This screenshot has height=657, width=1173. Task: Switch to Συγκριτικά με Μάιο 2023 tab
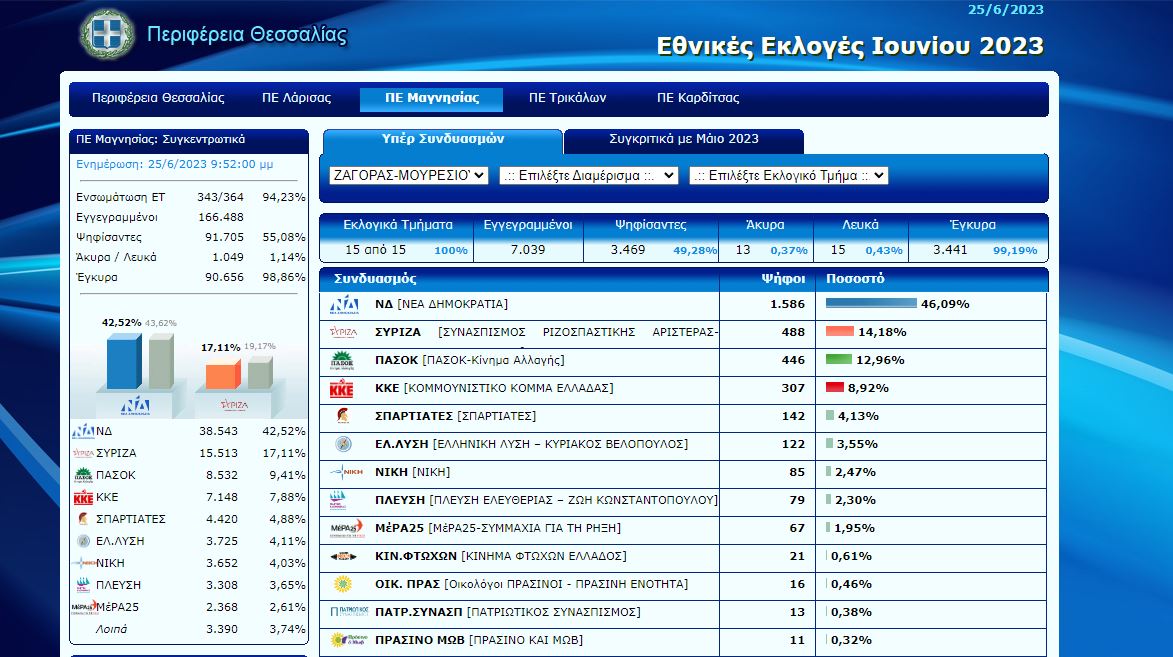[684, 141]
